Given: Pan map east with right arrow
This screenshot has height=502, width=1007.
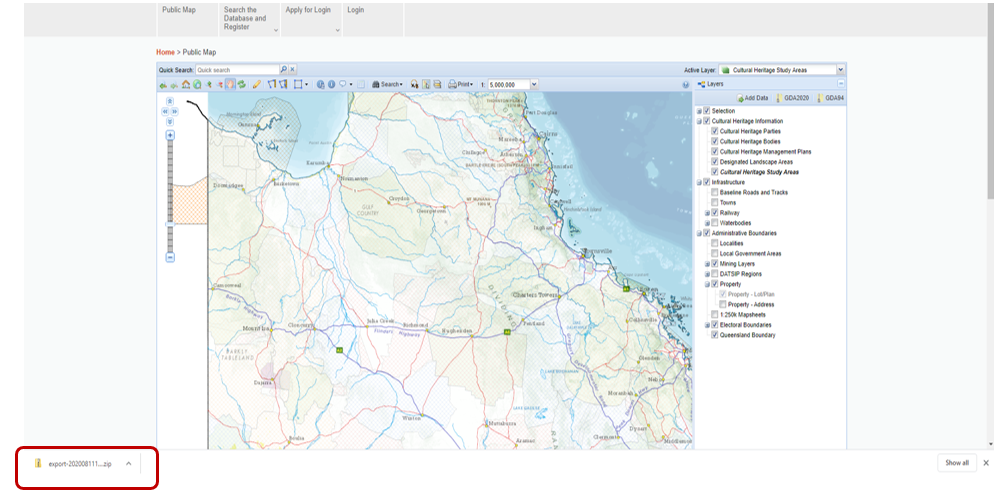Looking at the screenshot, I should [x=175, y=111].
